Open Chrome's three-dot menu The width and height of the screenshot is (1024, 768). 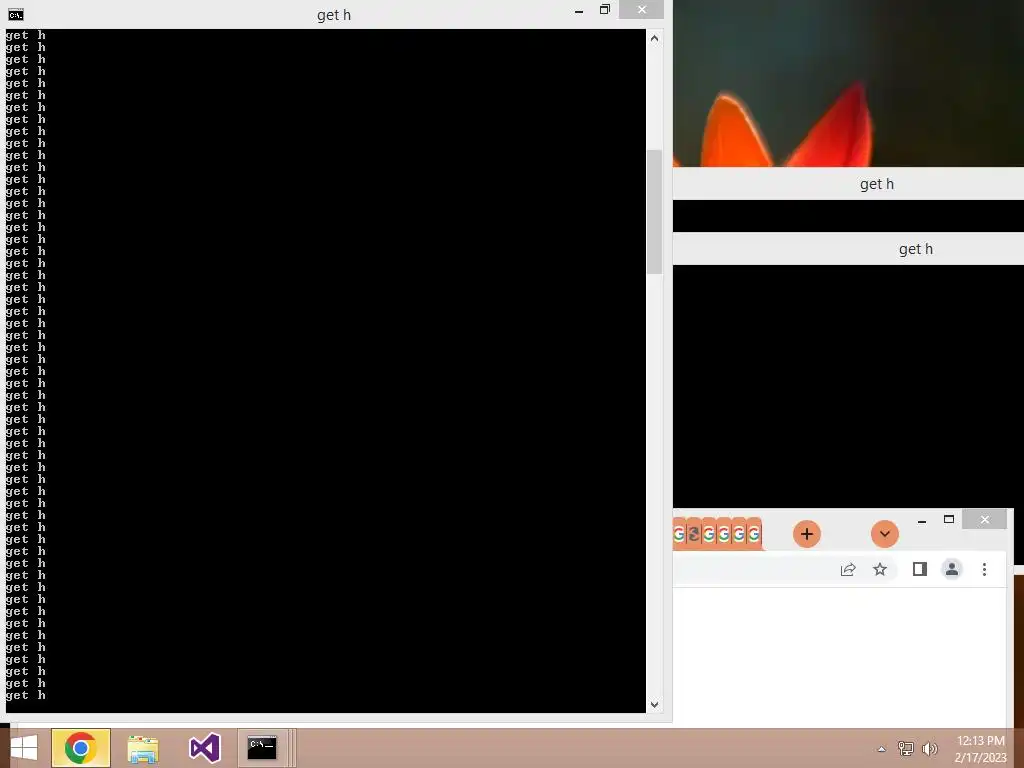pos(984,569)
